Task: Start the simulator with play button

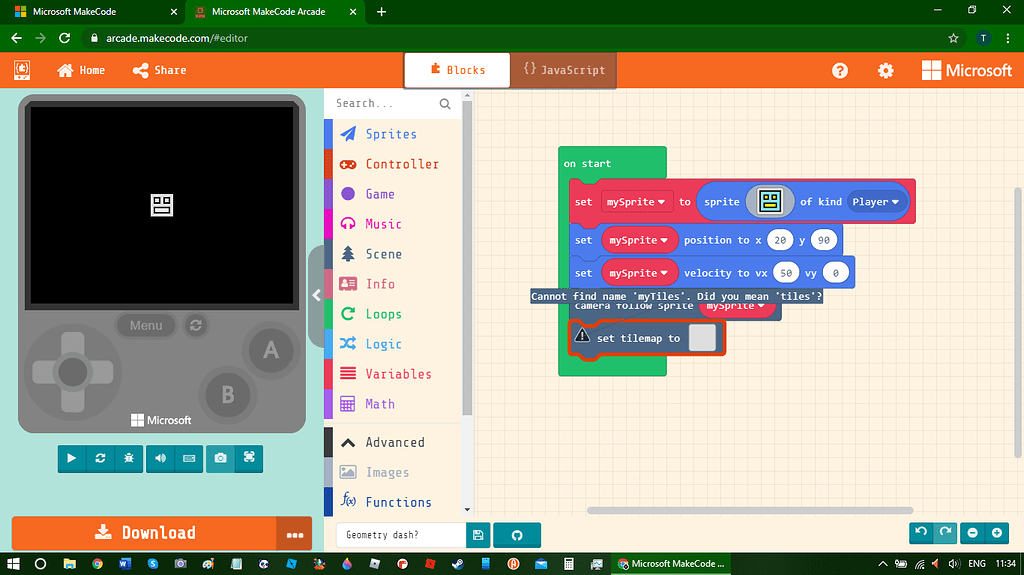Action: [71, 458]
